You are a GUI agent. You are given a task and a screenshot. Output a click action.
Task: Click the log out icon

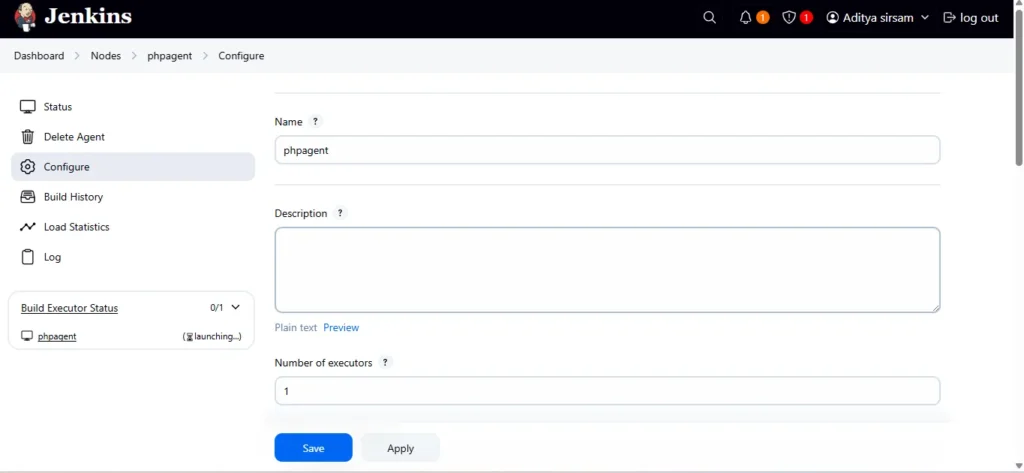(950, 18)
